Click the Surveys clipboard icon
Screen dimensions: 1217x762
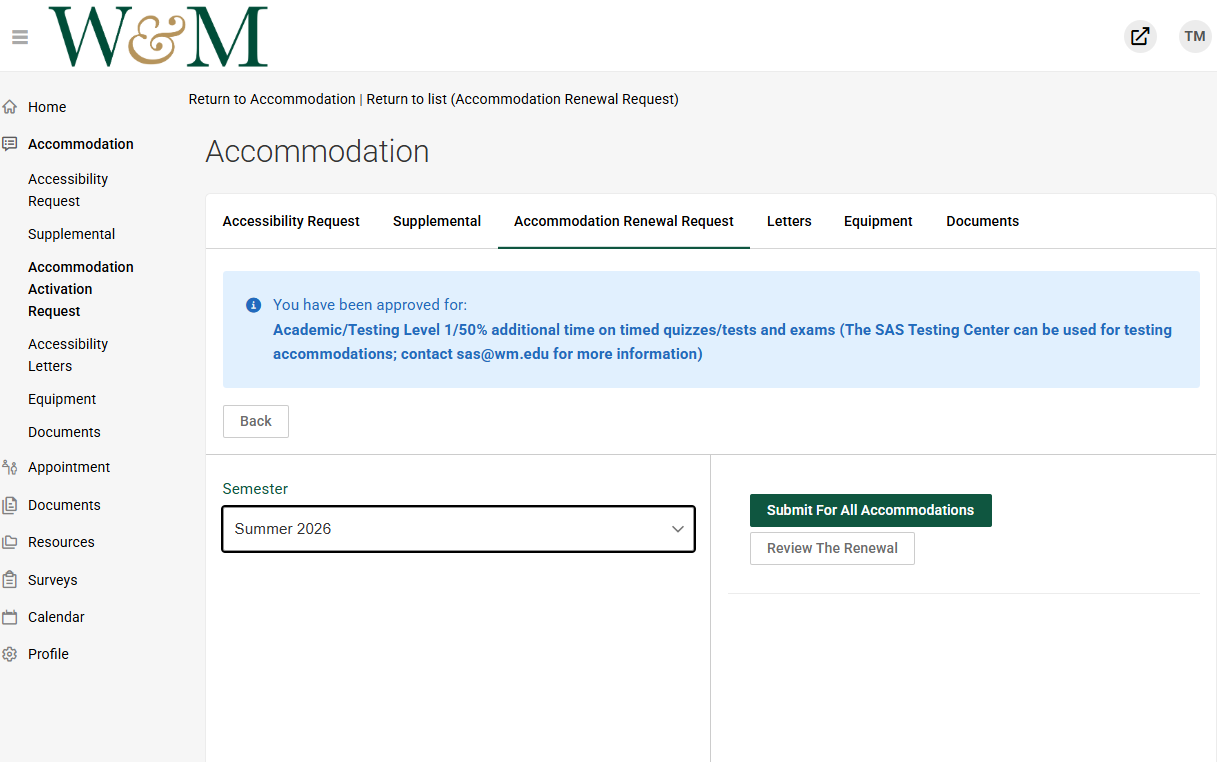pos(10,580)
